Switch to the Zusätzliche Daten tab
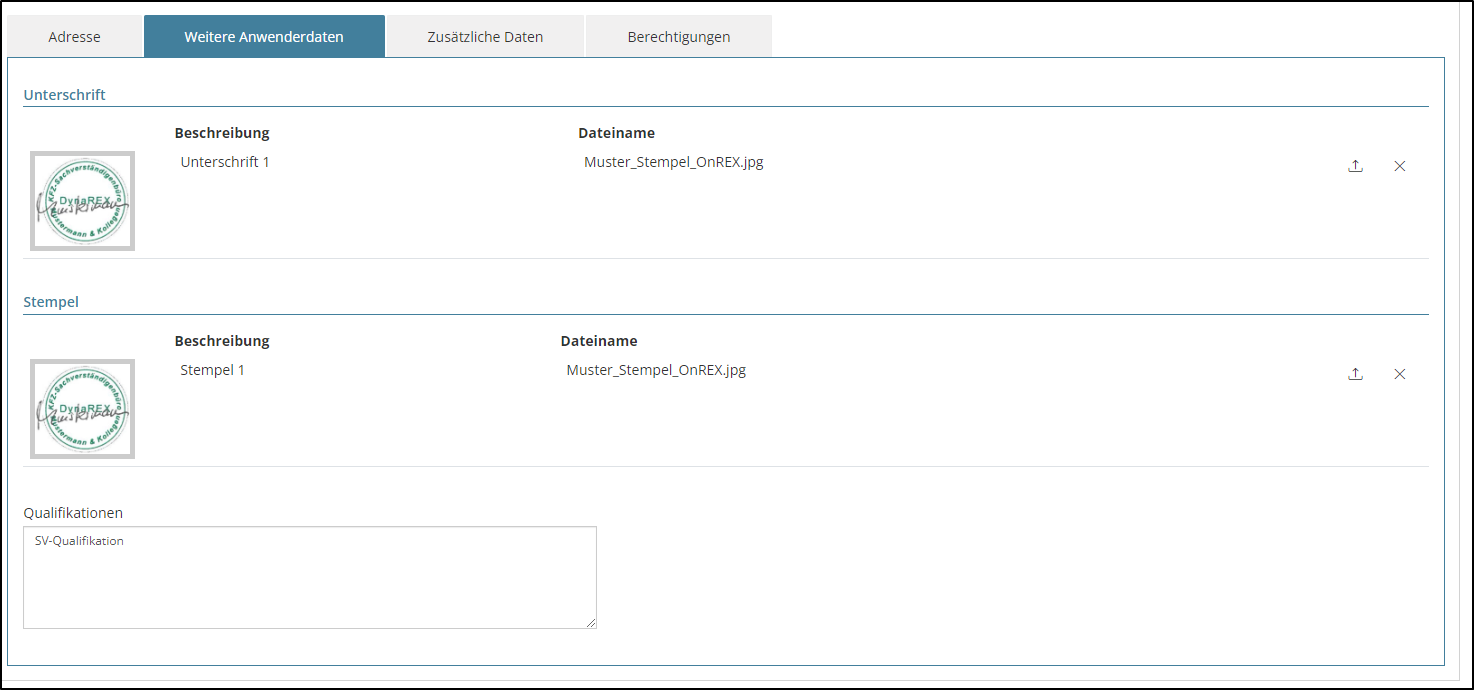 [485, 37]
